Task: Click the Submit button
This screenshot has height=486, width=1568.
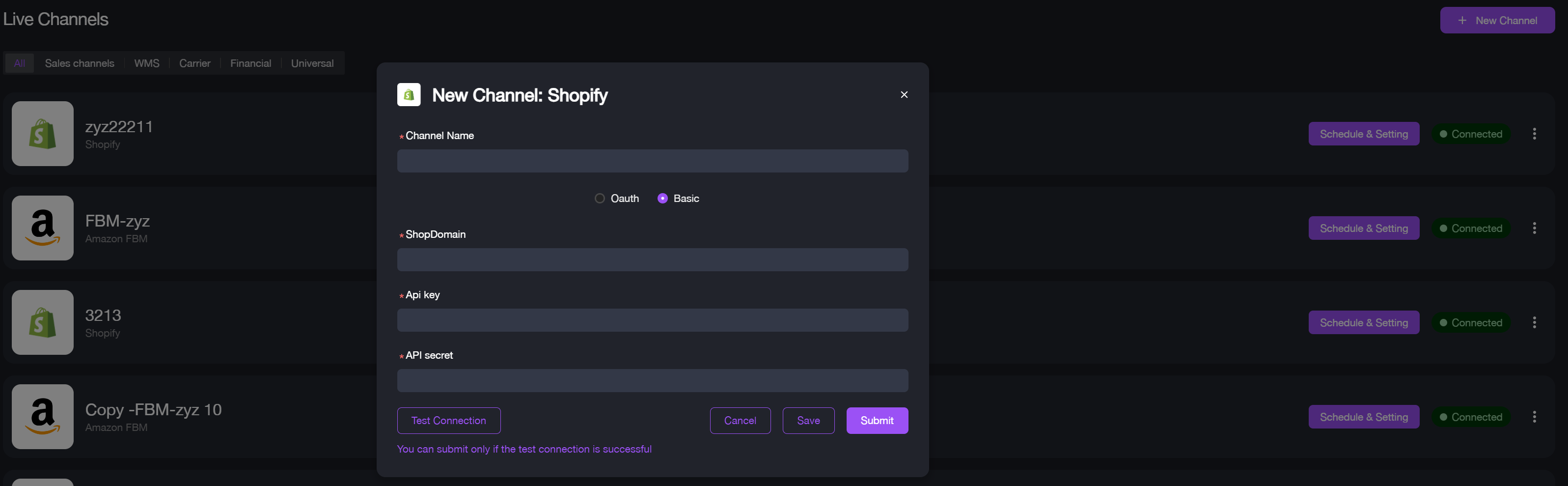Action: click(x=877, y=420)
